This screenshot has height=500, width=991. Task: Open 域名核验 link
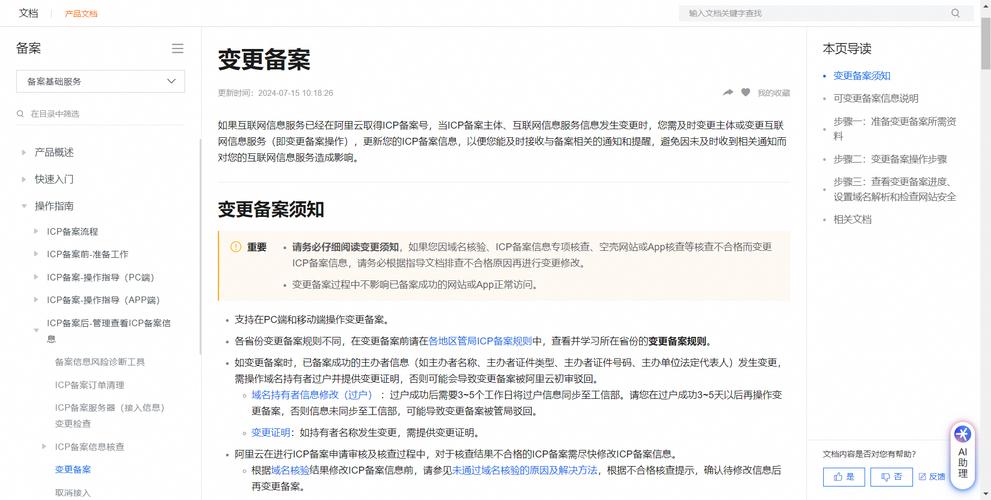pyautogui.click(x=291, y=471)
